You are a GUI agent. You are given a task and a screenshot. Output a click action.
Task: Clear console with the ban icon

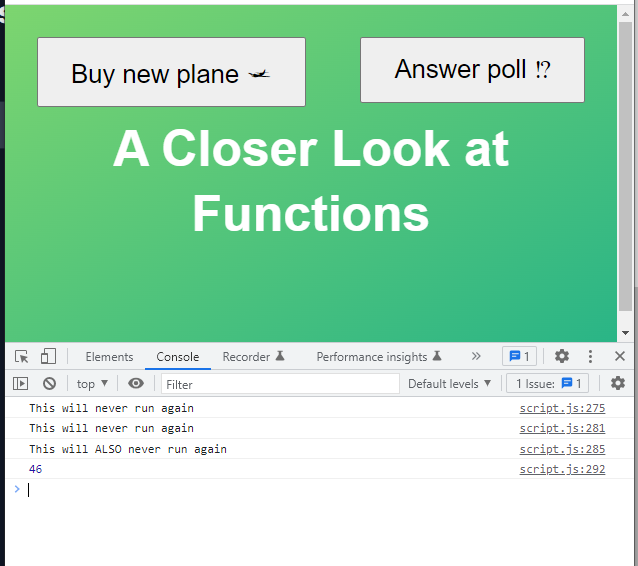pyautogui.click(x=49, y=383)
